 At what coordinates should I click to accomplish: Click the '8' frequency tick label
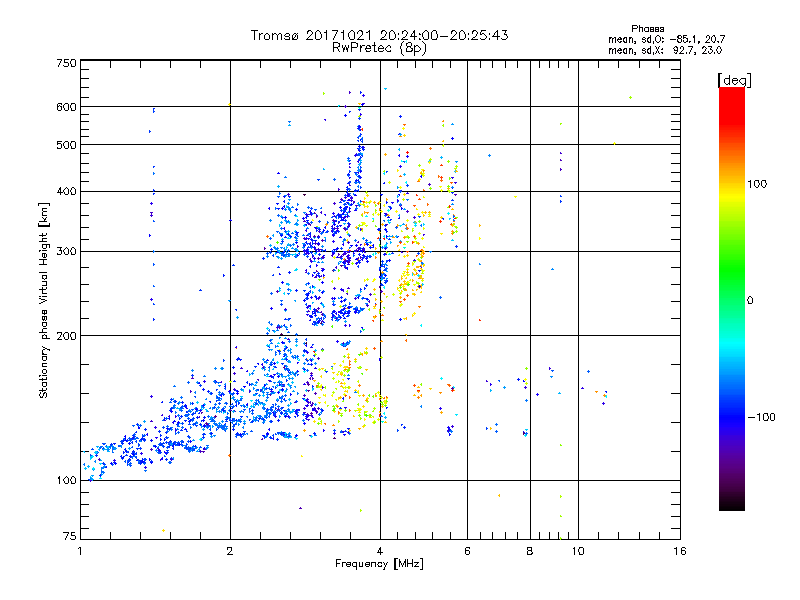point(530,551)
